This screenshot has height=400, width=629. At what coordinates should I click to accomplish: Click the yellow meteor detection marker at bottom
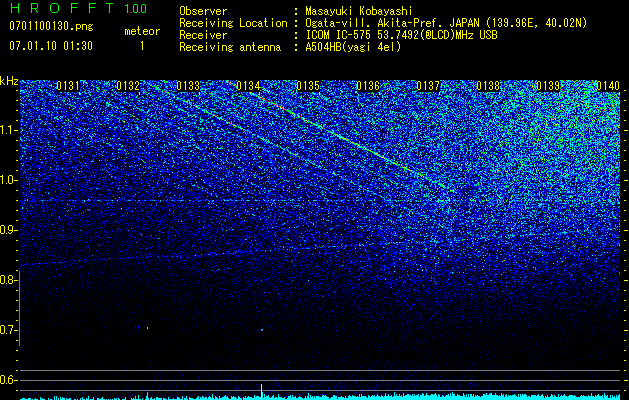coord(262,392)
